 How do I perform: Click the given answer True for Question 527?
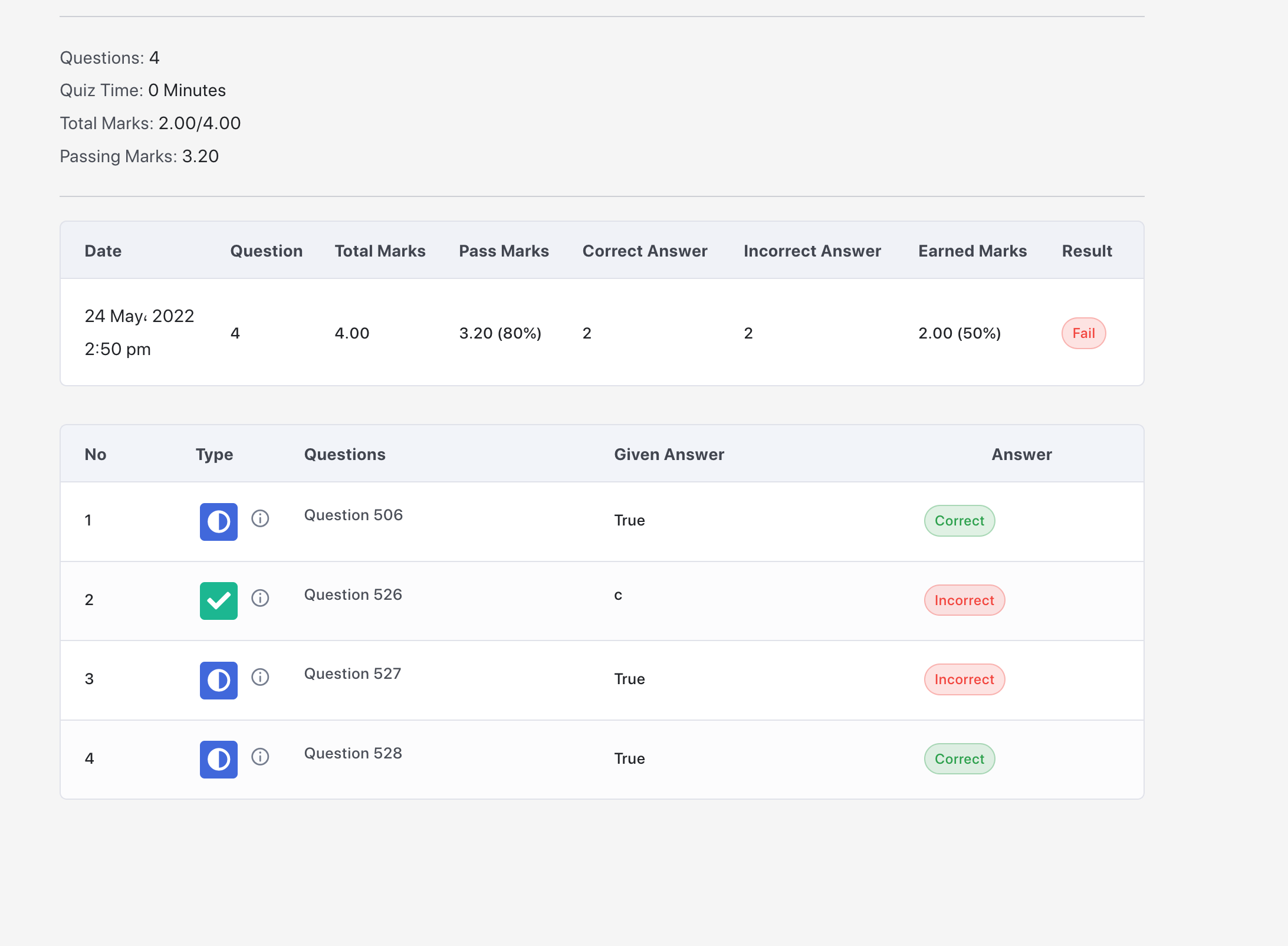pyautogui.click(x=629, y=679)
